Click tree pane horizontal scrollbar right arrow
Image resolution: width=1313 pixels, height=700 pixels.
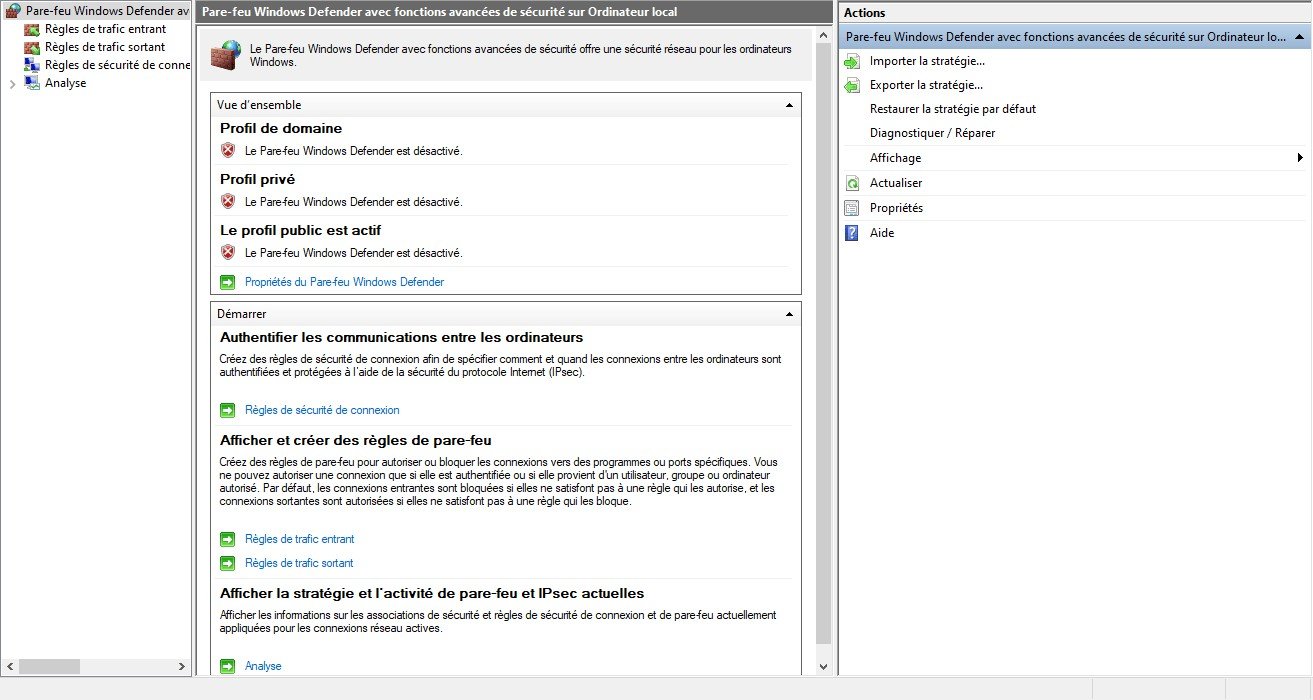(181, 666)
